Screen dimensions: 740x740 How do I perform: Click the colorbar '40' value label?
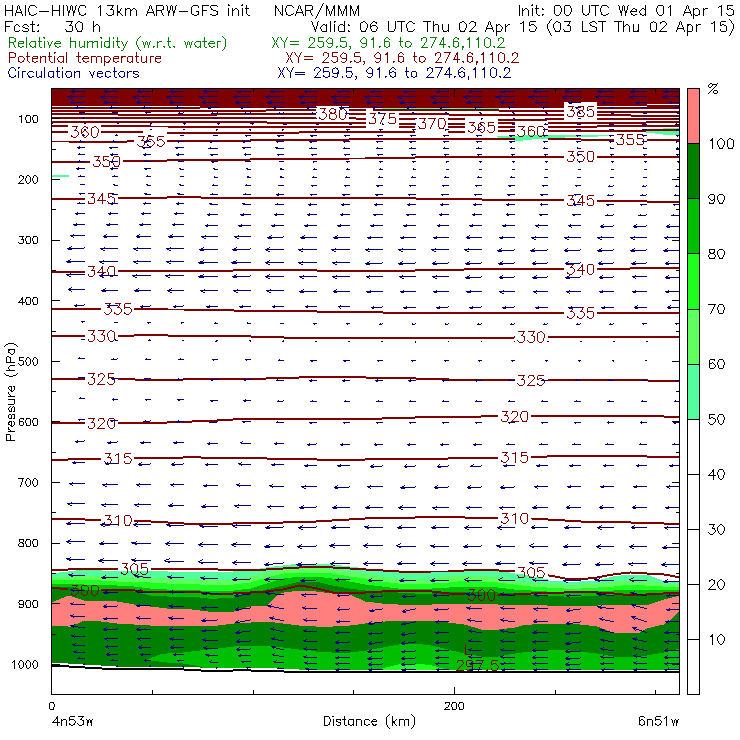pos(716,475)
